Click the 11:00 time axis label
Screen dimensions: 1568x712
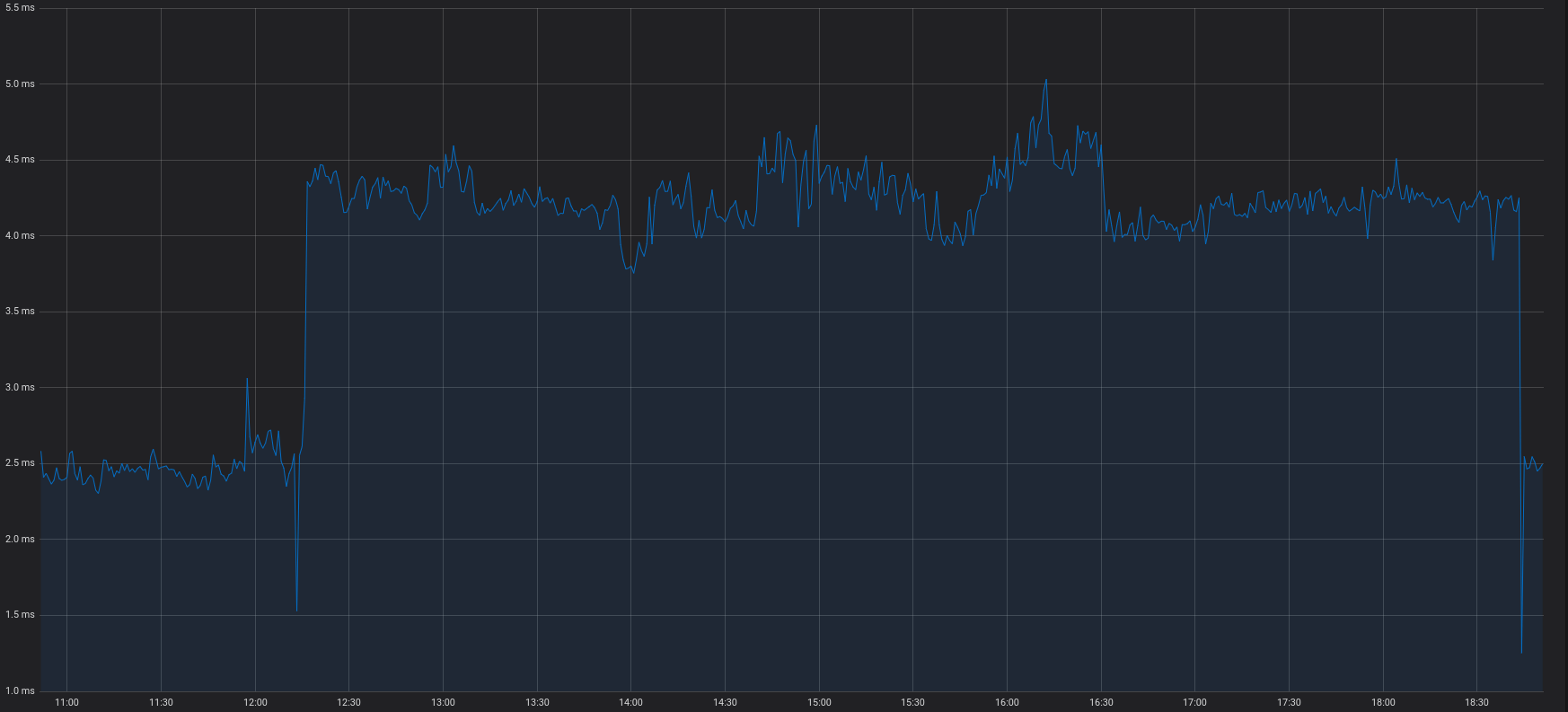66,702
